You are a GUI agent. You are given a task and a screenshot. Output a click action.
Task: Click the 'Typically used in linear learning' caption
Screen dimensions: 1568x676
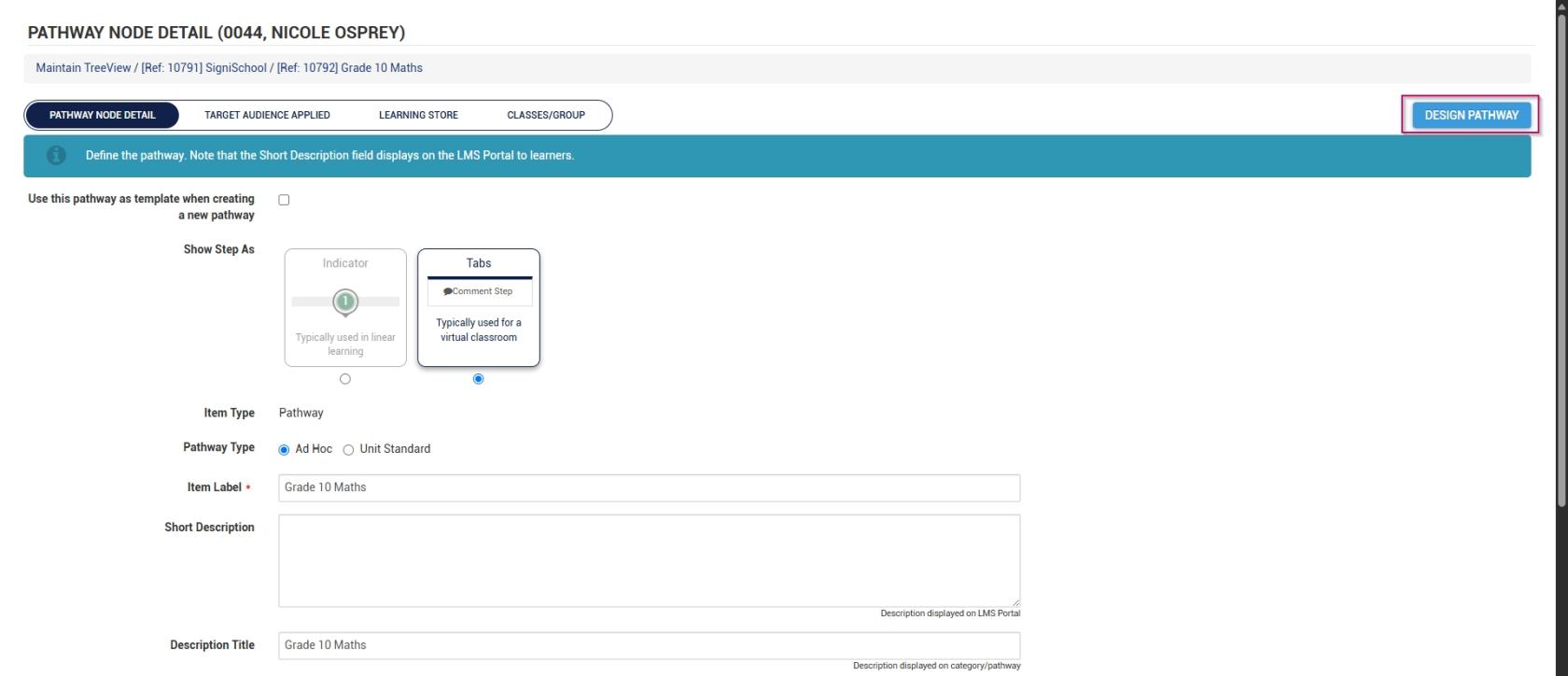click(x=345, y=345)
